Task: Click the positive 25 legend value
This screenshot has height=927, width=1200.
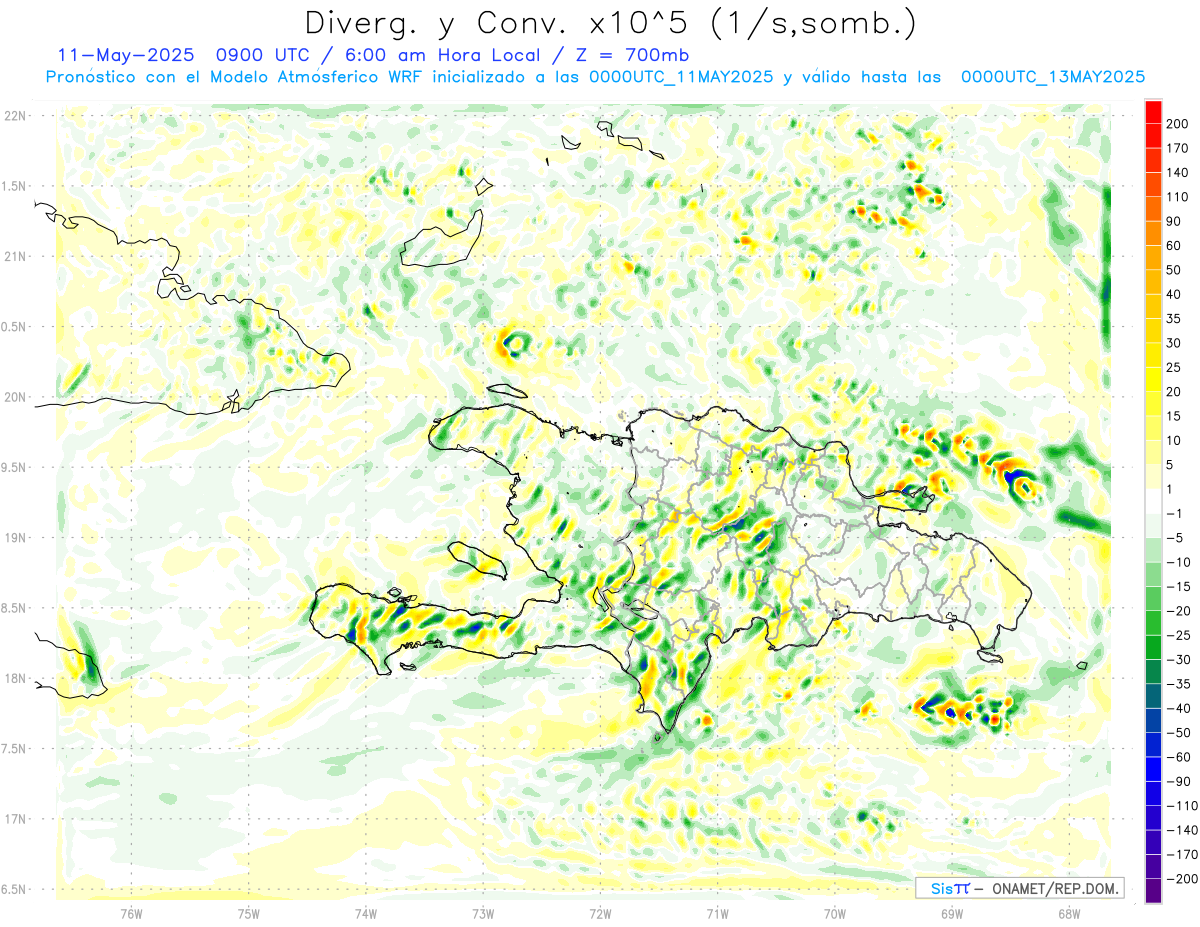Action: pyautogui.click(x=1174, y=367)
